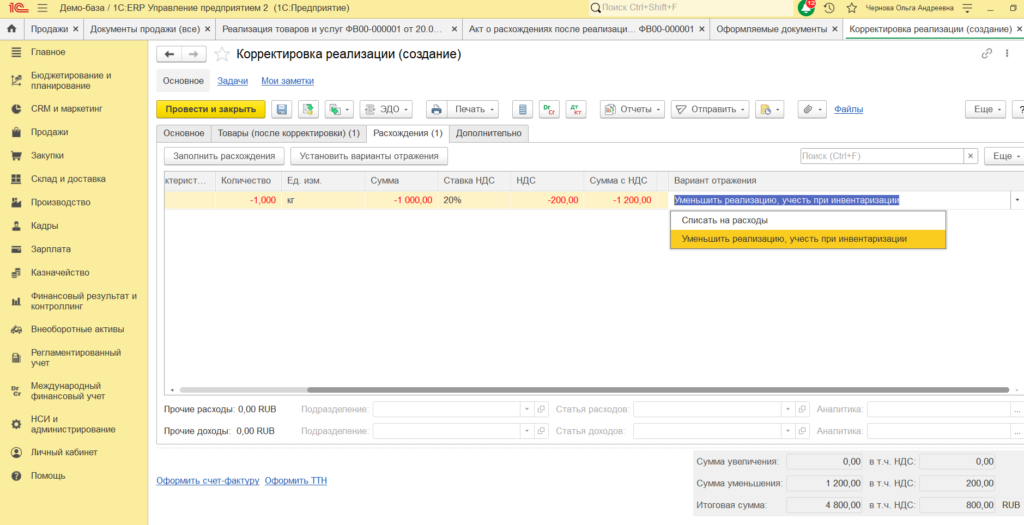Expand the ЭДО dropdown menu
Image resolution: width=1024 pixels, height=525 pixels.
pos(387,110)
